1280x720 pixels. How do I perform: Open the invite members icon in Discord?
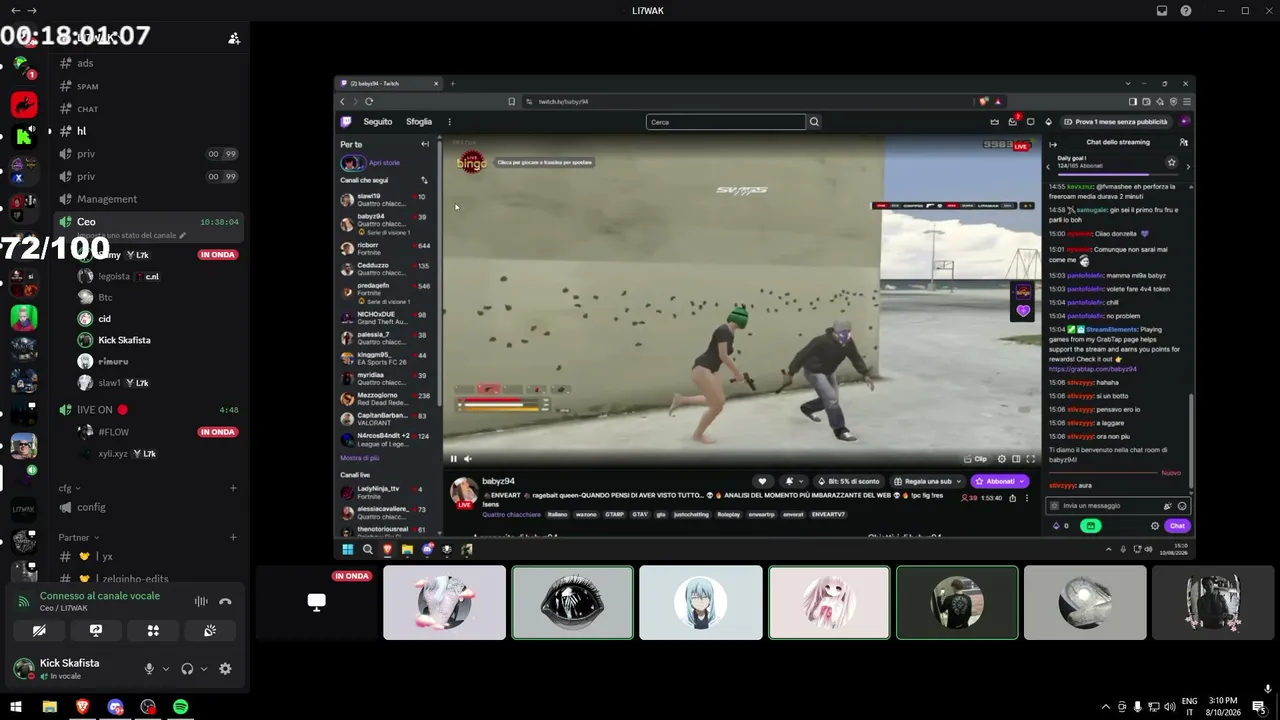point(234,38)
